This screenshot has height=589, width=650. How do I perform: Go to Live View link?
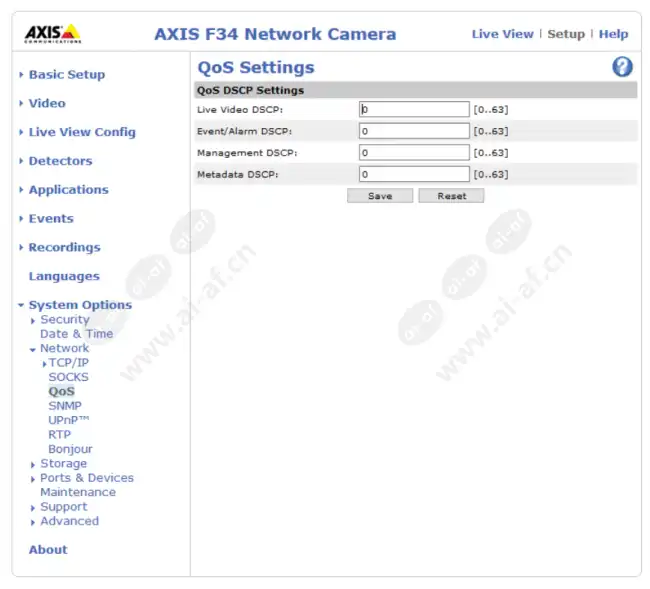502,34
